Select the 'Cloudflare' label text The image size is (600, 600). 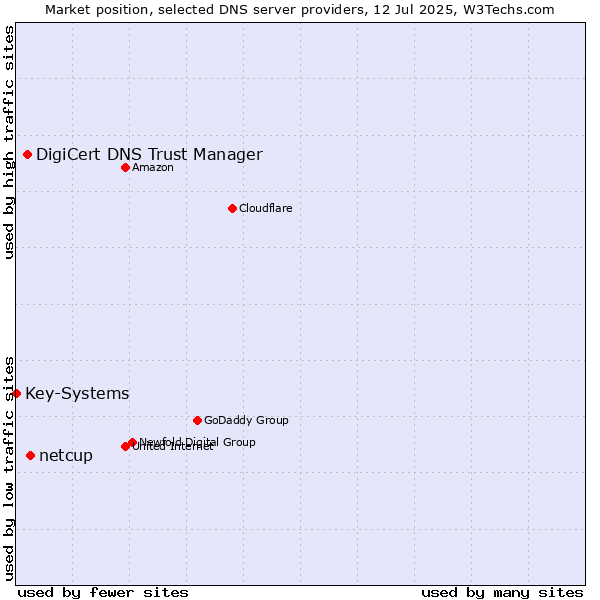point(266,209)
